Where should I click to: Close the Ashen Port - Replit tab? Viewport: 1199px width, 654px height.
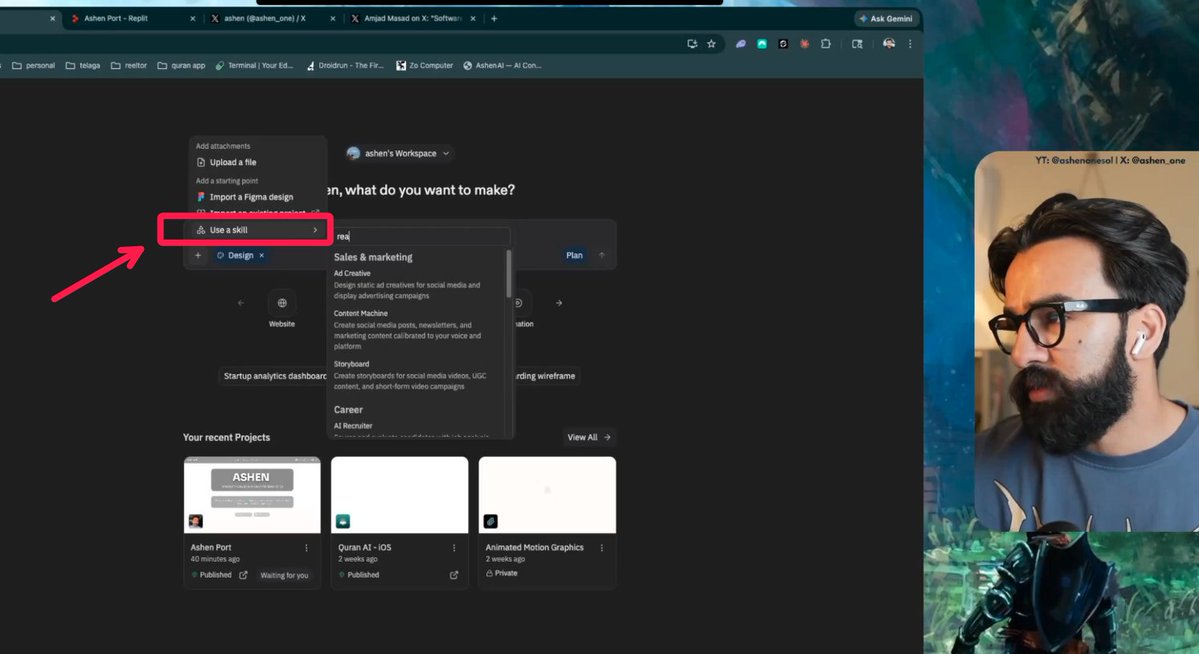(x=192, y=18)
